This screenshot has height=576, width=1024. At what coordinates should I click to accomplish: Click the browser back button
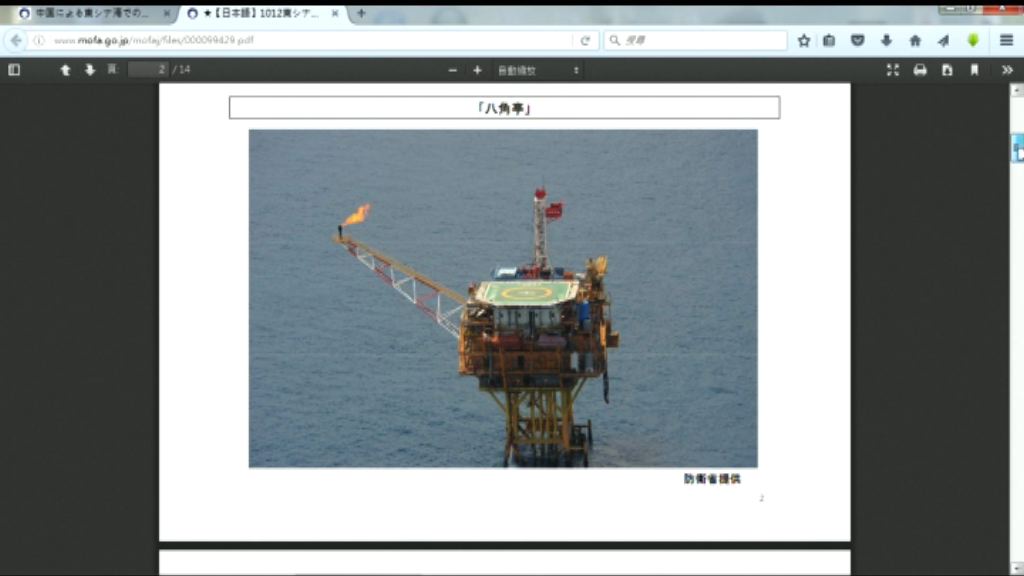tap(16, 40)
